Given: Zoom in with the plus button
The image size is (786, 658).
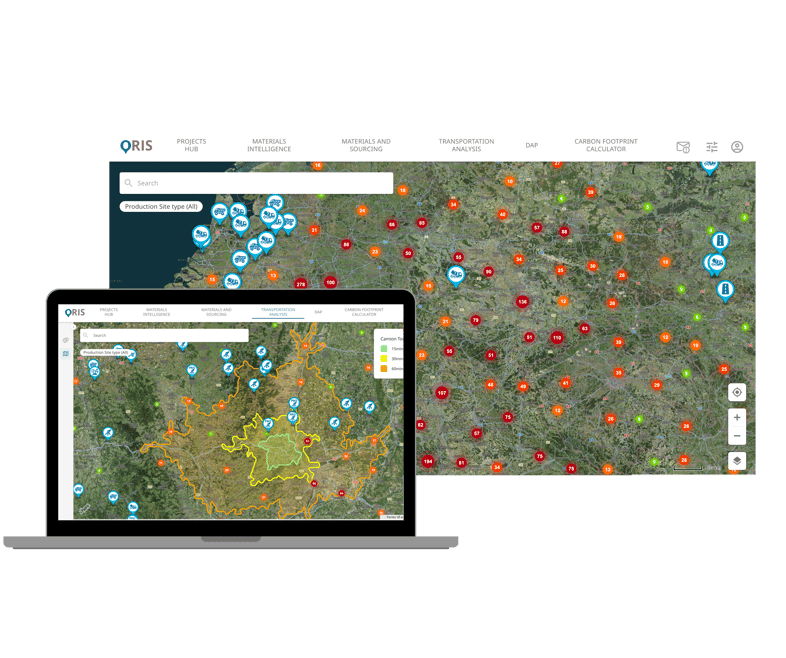Looking at the screenshot, I should (737, 418).
